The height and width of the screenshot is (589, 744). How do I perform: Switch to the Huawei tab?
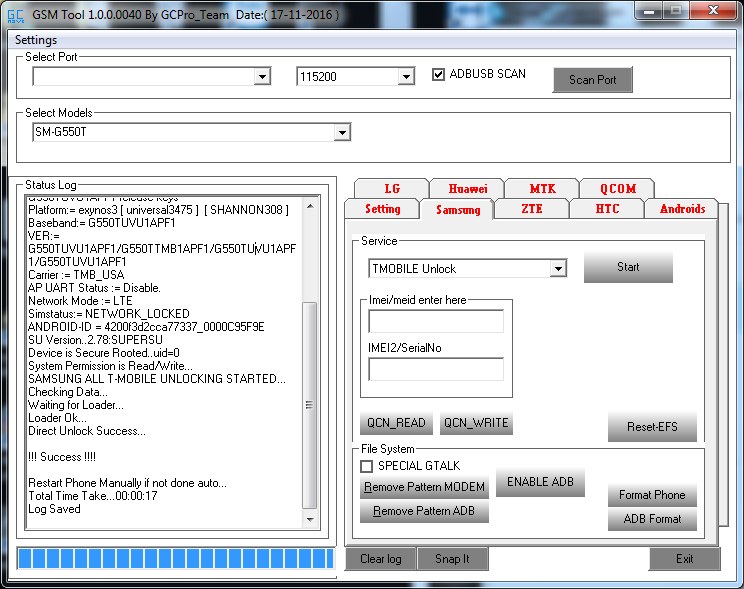[467, 188]
